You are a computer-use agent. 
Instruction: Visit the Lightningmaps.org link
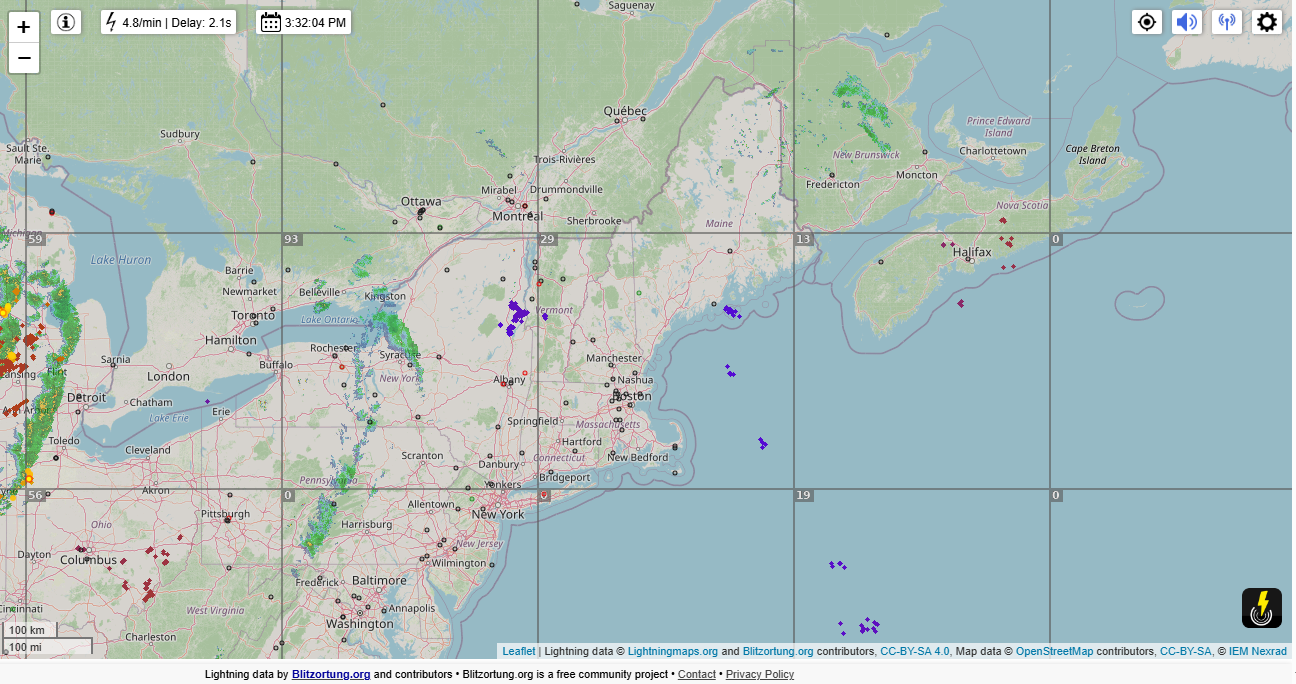click(672, 651)
